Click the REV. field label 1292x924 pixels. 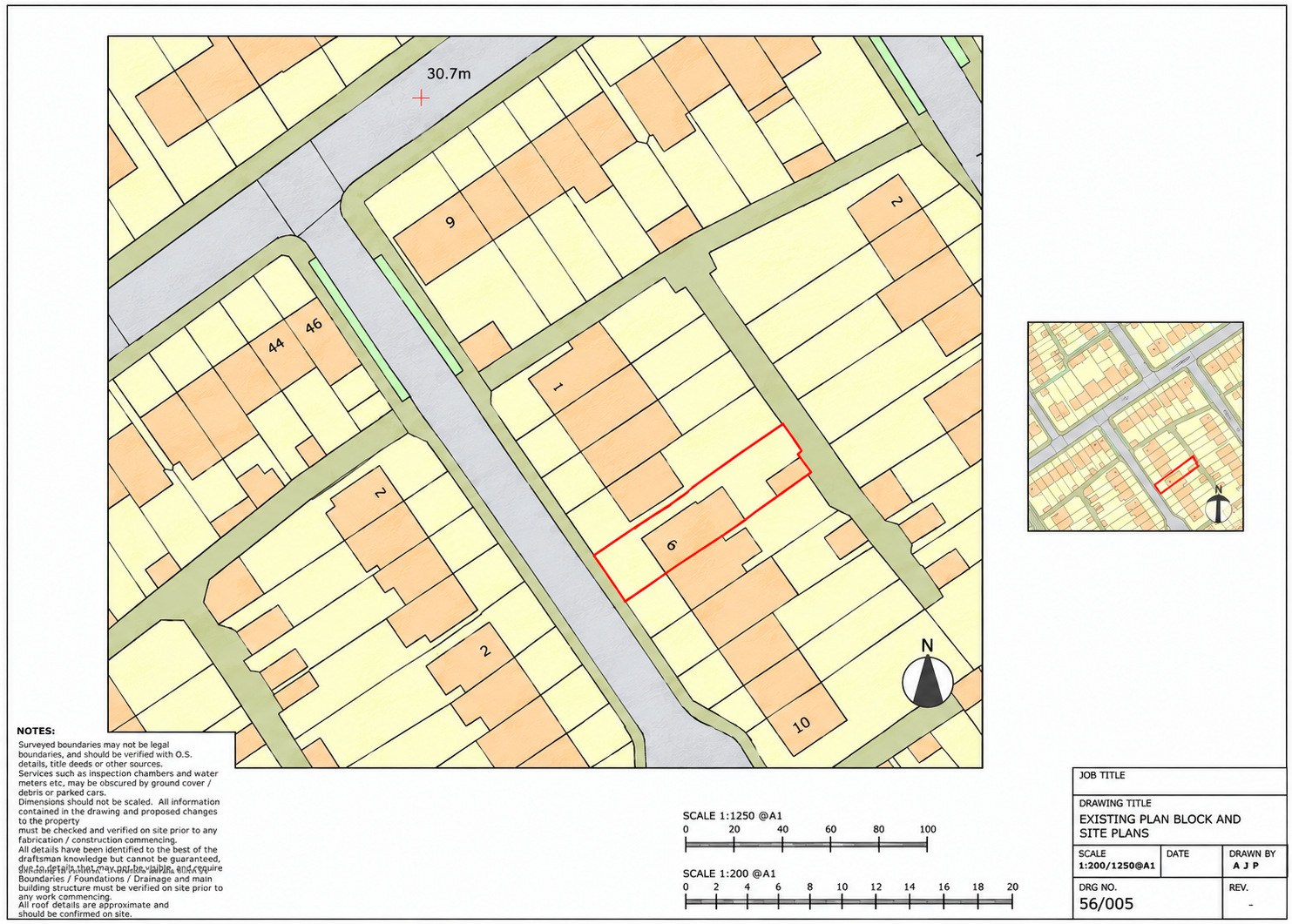point(1238,887)
